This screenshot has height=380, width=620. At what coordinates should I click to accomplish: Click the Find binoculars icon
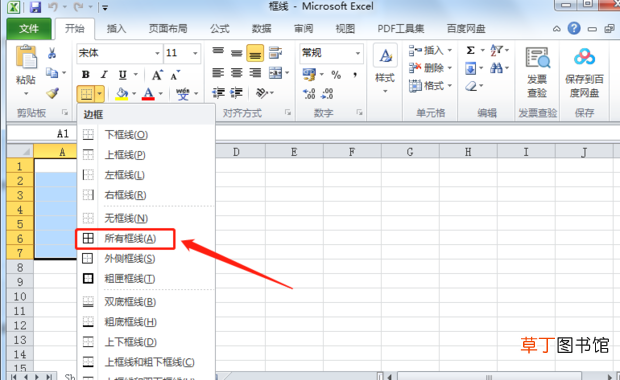tap(496, 68)
